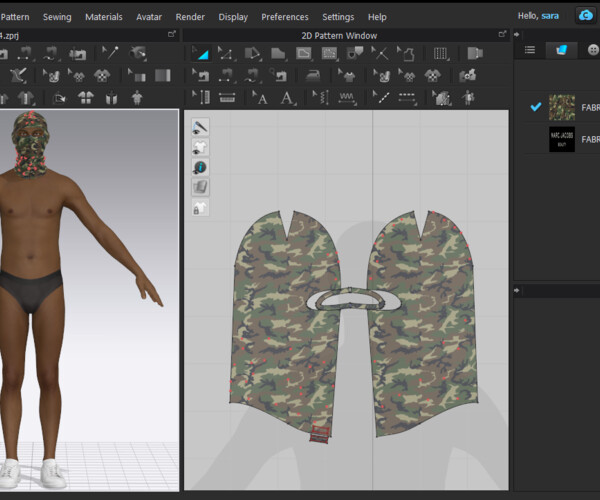600x500 pixels.
Task: Open the Avatar menu
Action: pyautogui.click(x=149, y=17)
